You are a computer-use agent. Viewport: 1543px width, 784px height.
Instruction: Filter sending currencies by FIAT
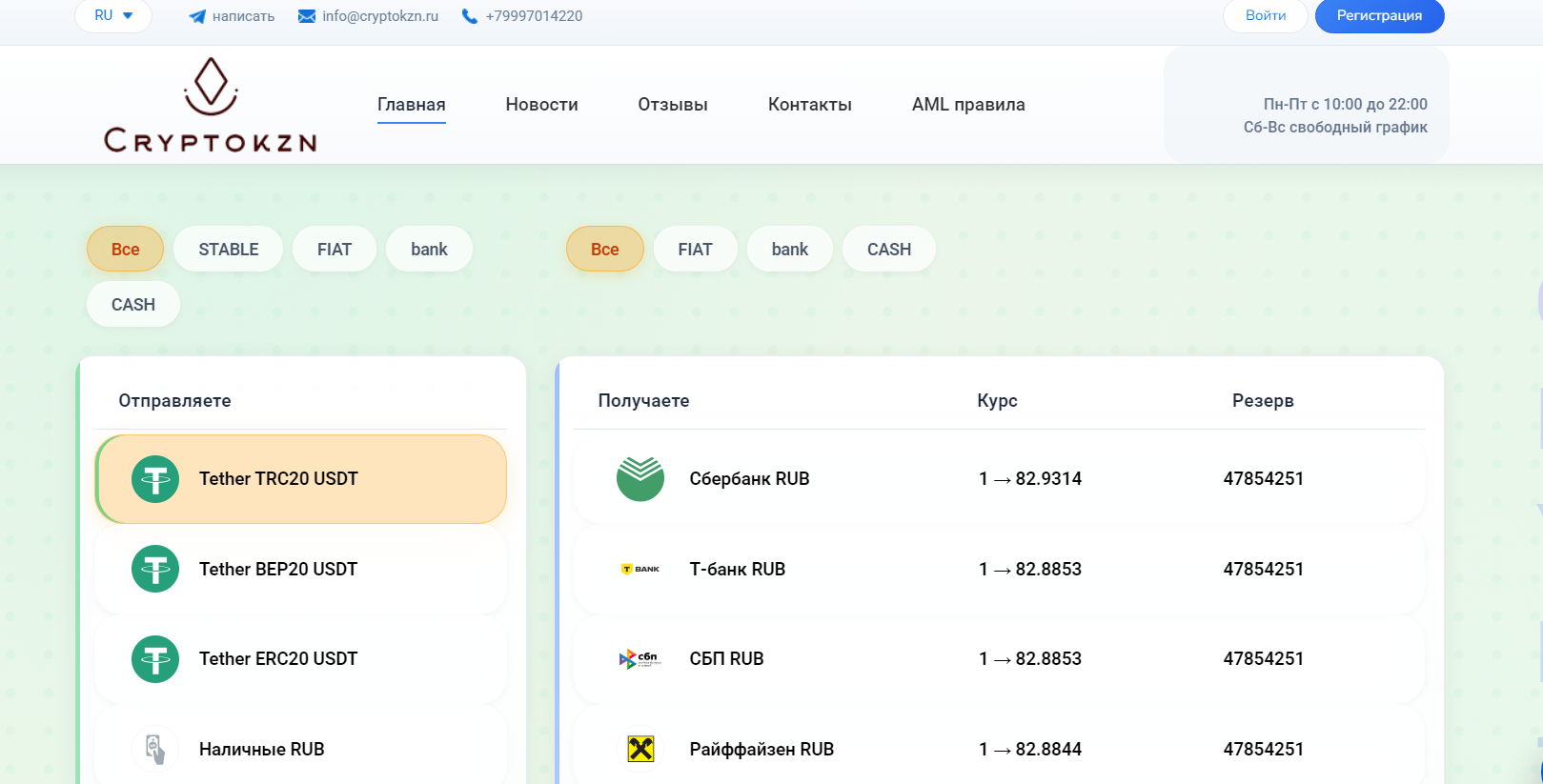click(x=335, y=249)
